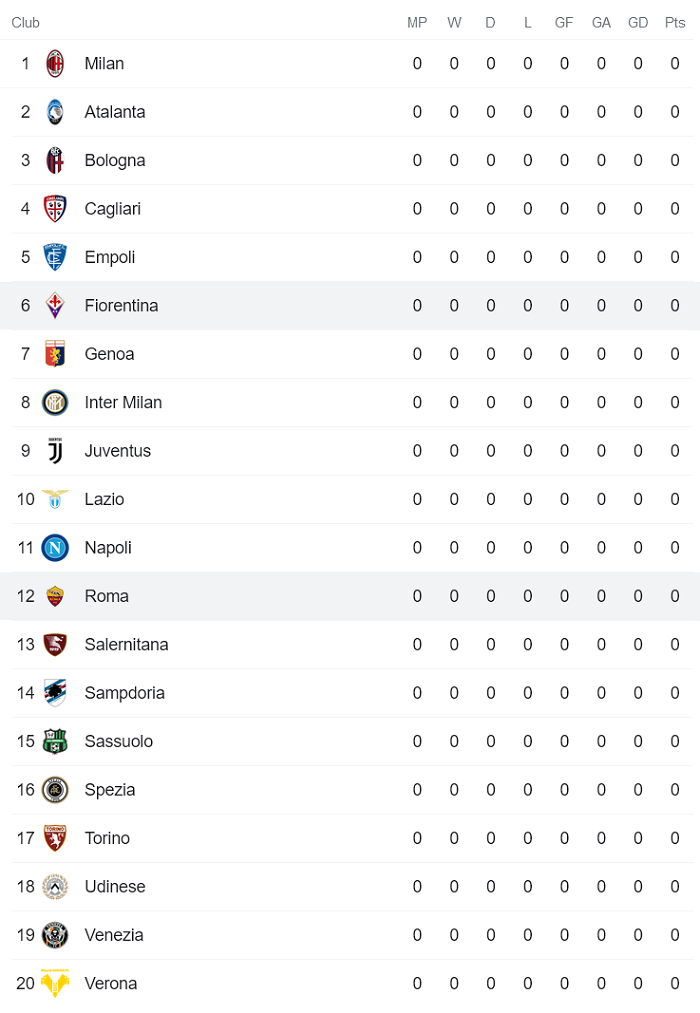Image resolution: width=700 pixels, height=1013 pixels.
Task: Click the Juventus crest icon
Action: [x=57, y=451]
